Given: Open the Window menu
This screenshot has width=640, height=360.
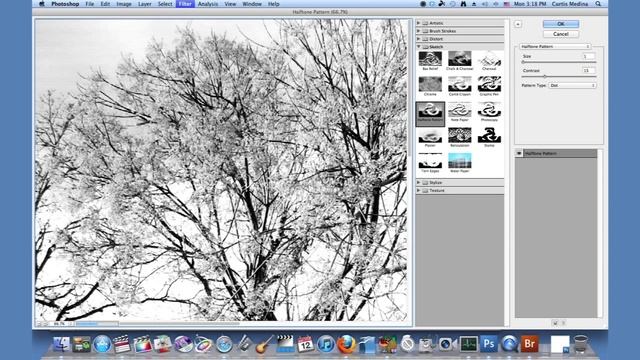Looking at the screenshot, I should click(x=252, y=4).
